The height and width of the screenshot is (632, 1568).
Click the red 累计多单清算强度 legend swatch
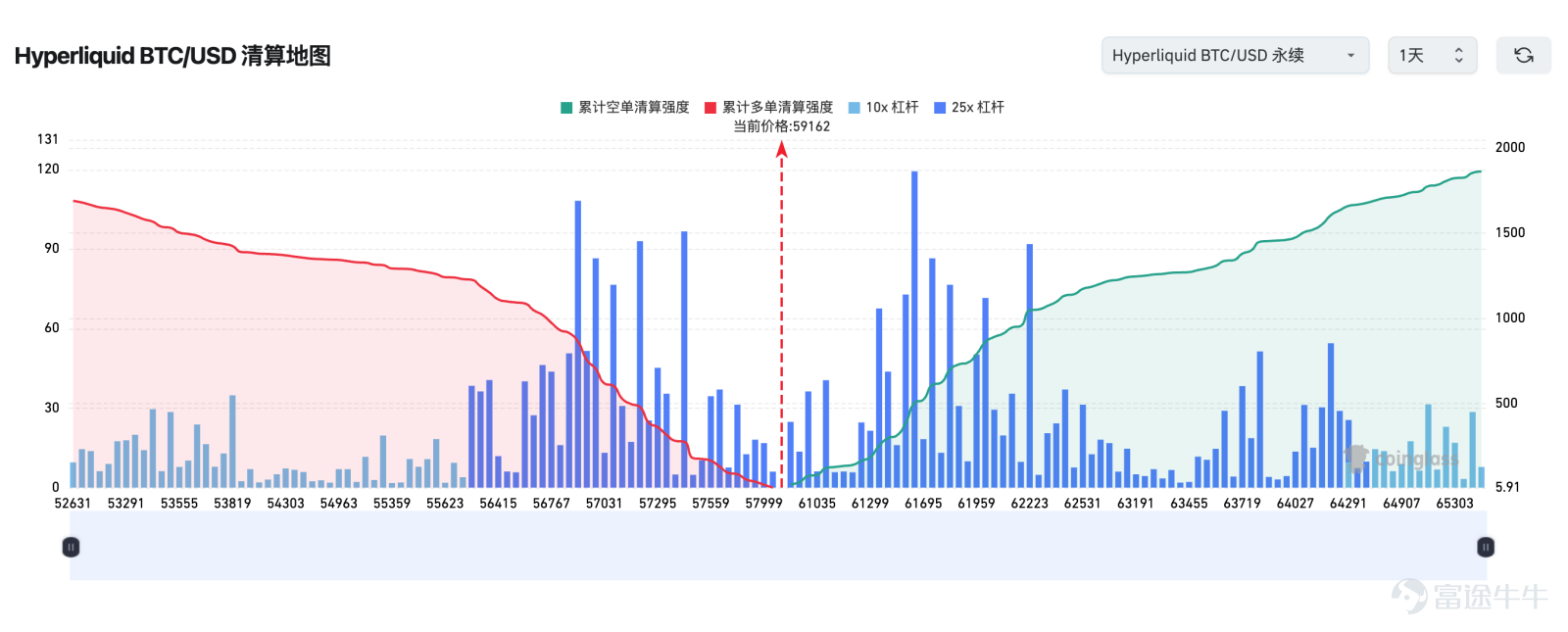tap(710, 108)
